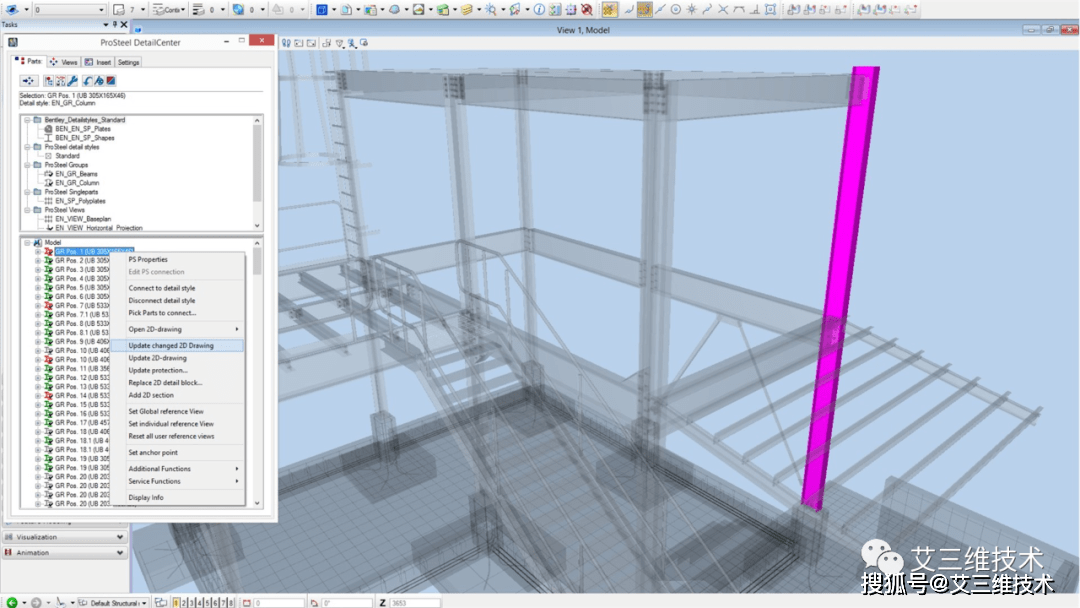Image resolution: width=1080 pixels, height=608 pixels.
Task: Click the circle center snap icon in the top toolbar
Action: [676, 10]
